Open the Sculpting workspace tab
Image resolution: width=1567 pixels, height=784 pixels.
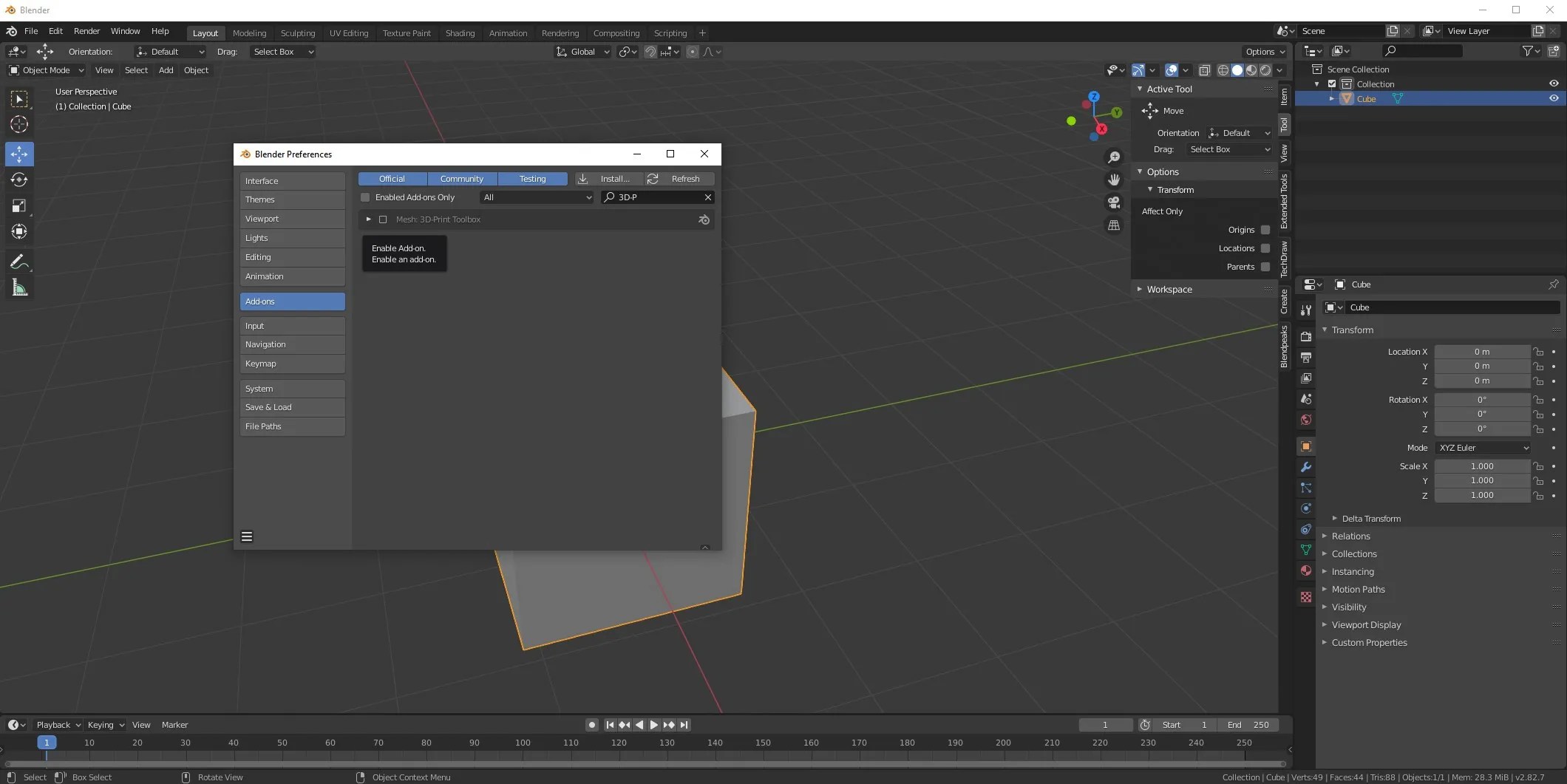(x=298, y=33)
